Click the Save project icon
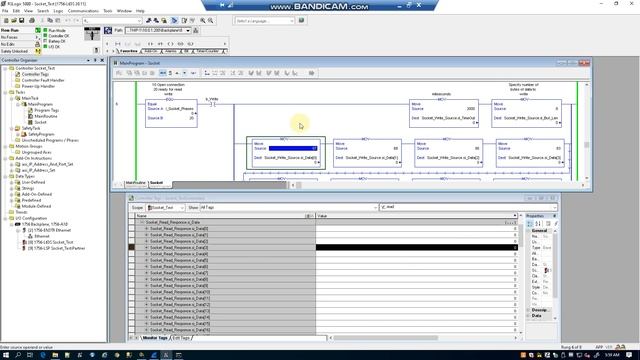This screenshot has width=640, height=360. click(x=21, y=20)
